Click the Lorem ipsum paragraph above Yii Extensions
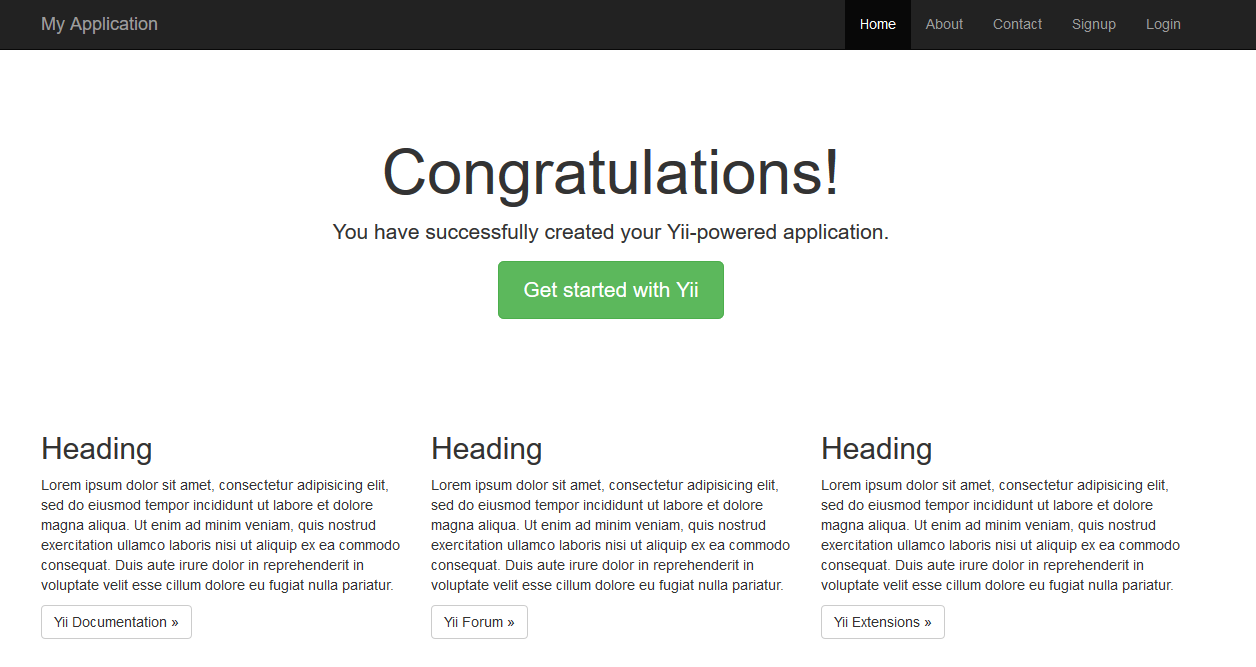This screenshot has width=1256, height=667. point(1001,535)
